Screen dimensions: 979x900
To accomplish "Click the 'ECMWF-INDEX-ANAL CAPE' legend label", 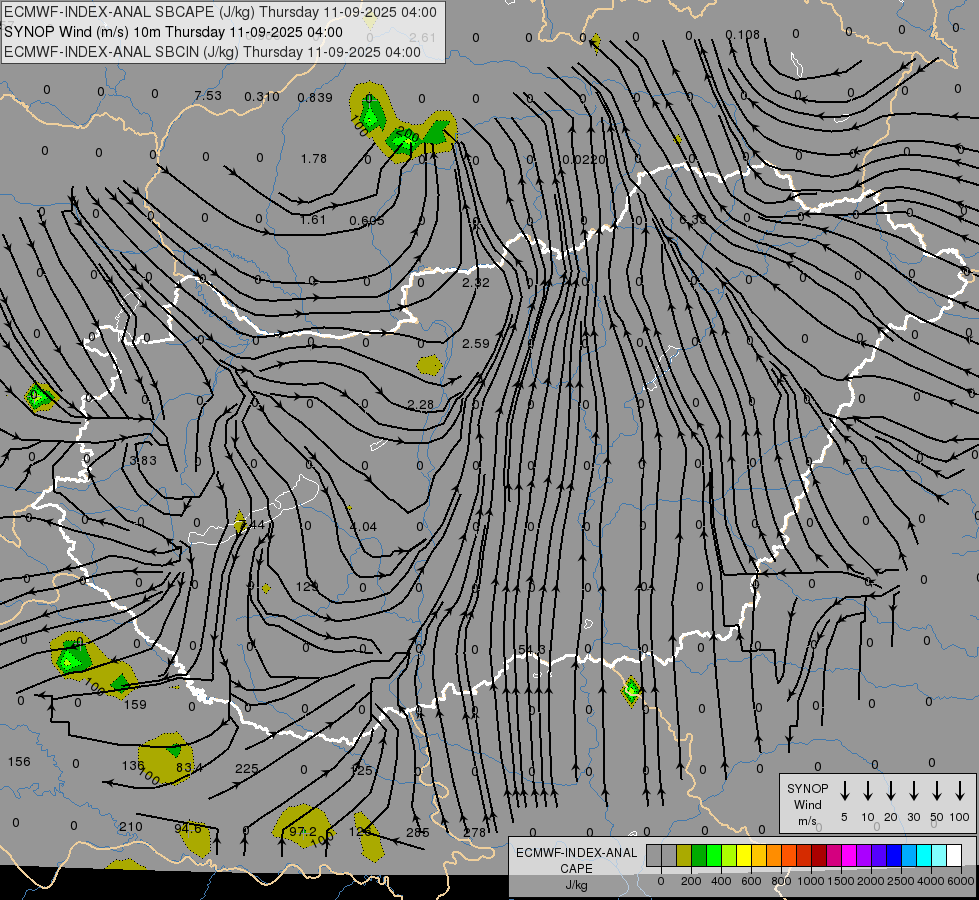I will coord(576,860).
